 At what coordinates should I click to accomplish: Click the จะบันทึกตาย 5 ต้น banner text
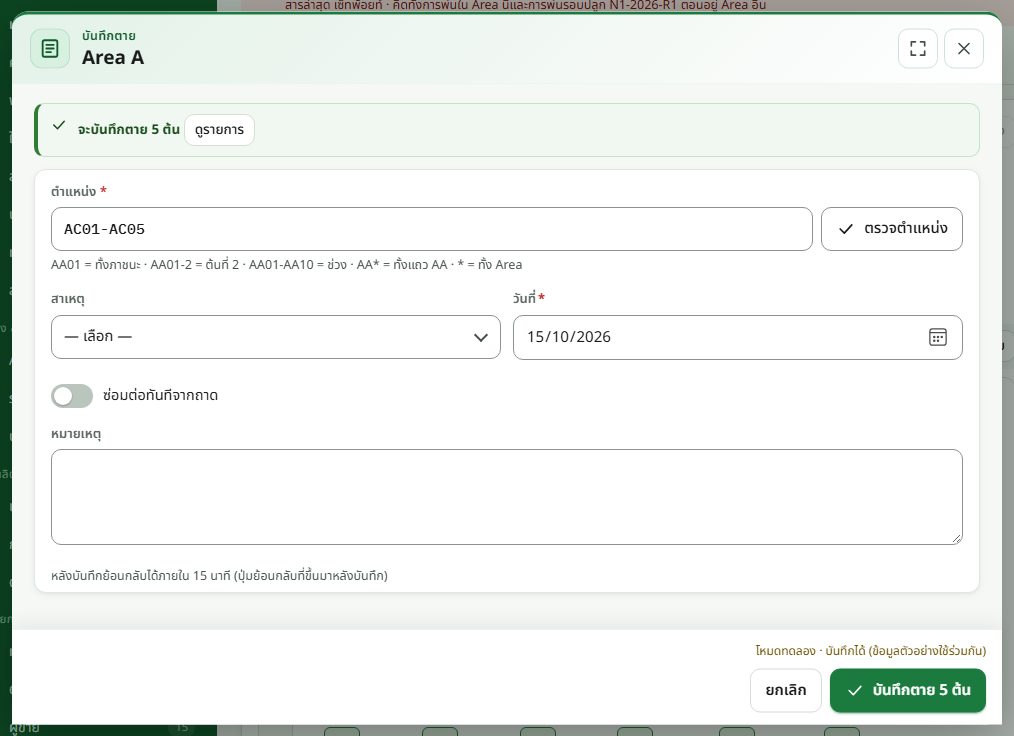(129, 129)
